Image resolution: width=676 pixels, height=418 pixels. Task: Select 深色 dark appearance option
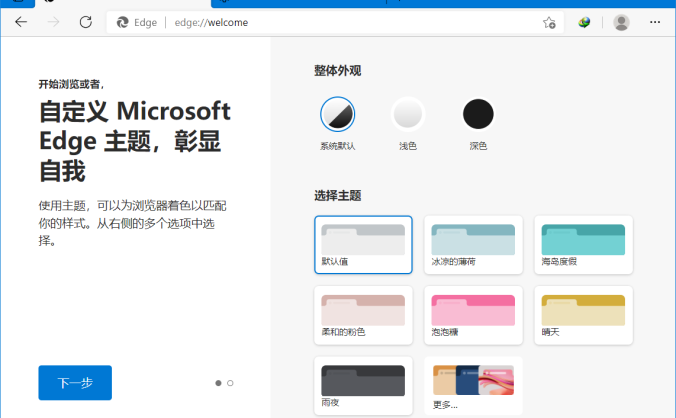[x=478, y=114]
